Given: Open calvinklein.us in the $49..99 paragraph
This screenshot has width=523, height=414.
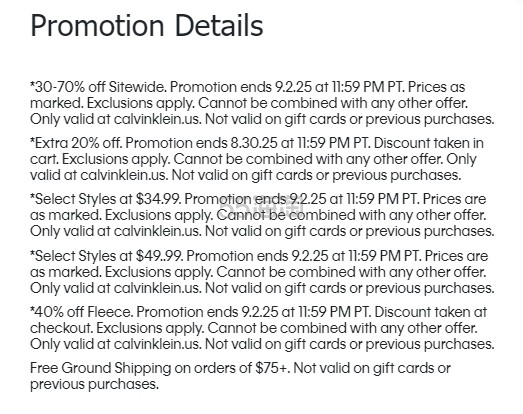Looking at the screenshot, I should point(157,288).
